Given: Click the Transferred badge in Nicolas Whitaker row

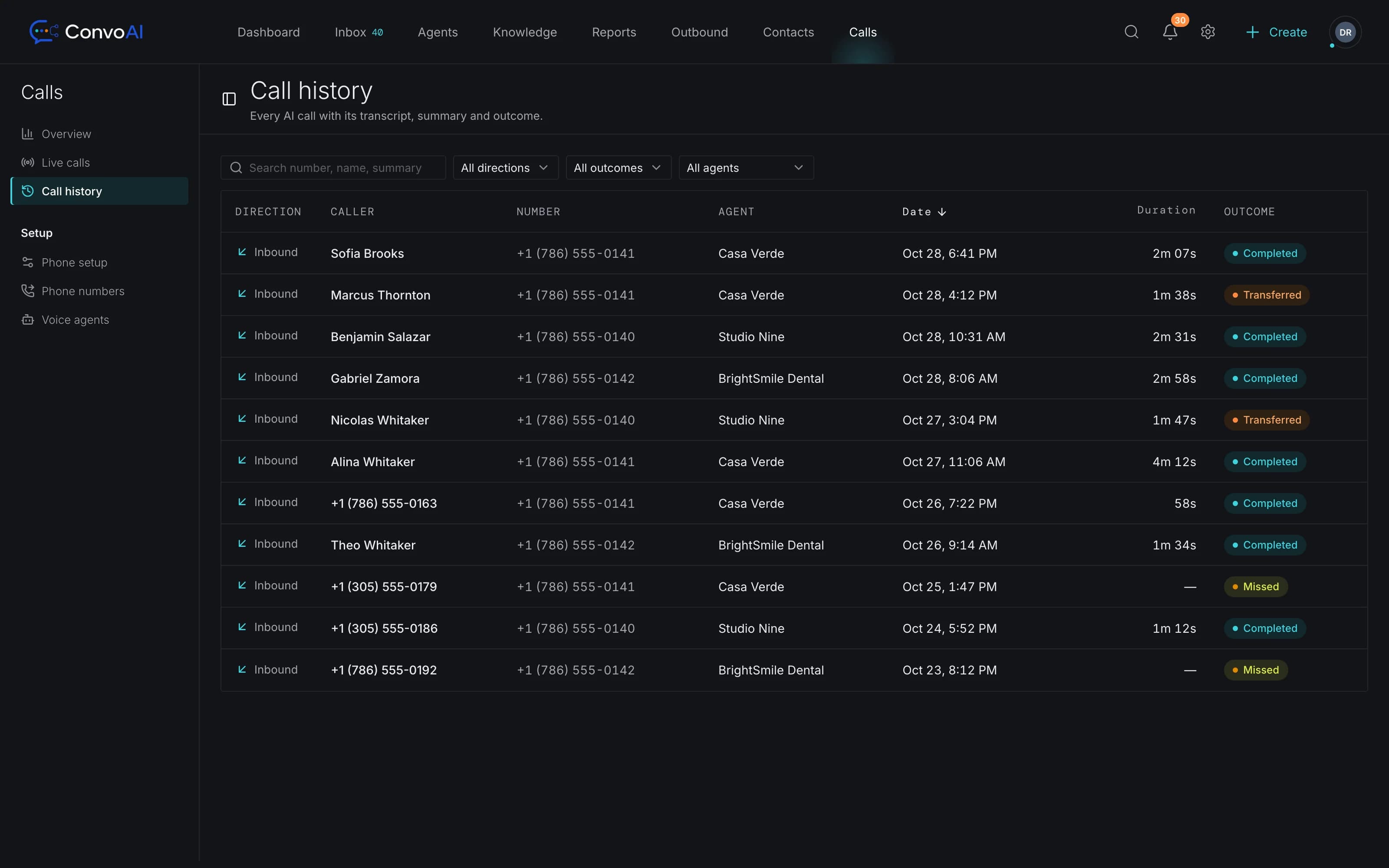Looking at the screenshot, I should pos(1267,420).
